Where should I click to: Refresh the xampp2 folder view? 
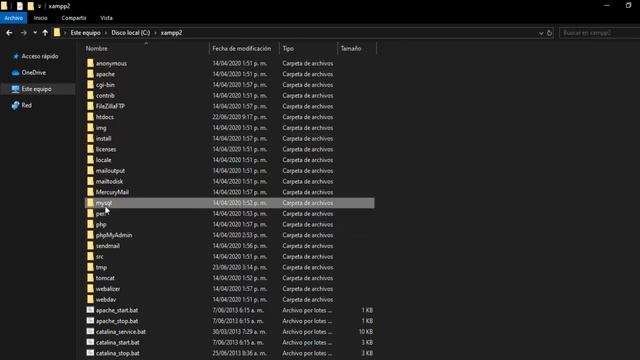pyautogui.click(x=549, y=33)
